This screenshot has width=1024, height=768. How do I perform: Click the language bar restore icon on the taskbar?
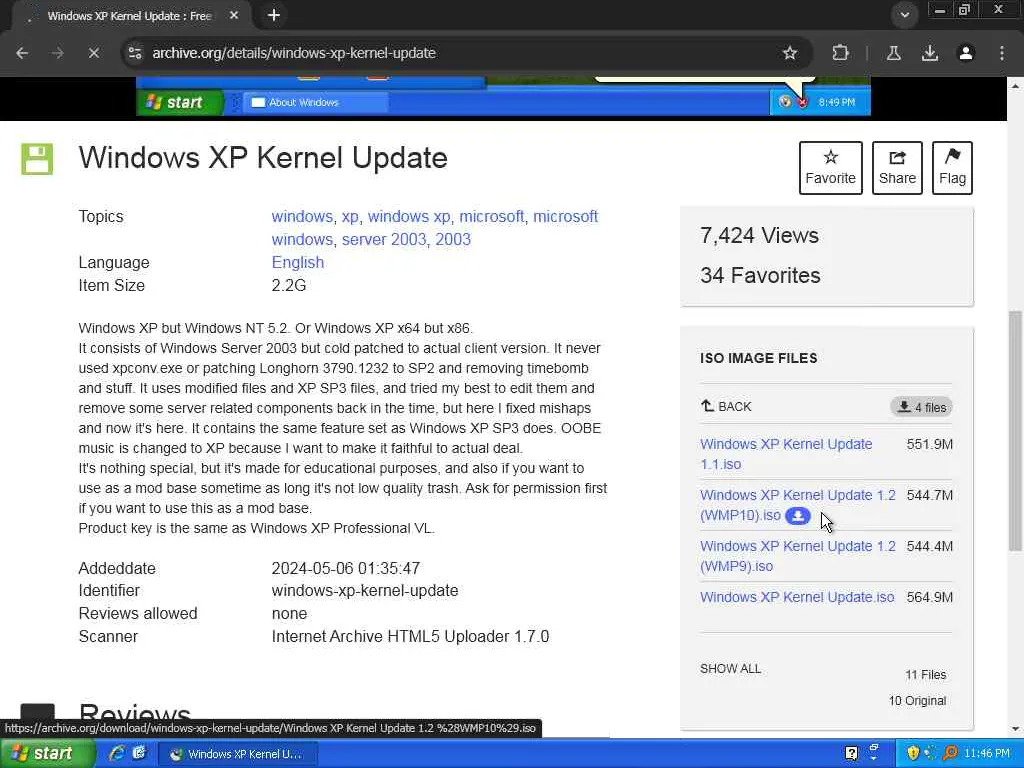[x=873, y=748]
